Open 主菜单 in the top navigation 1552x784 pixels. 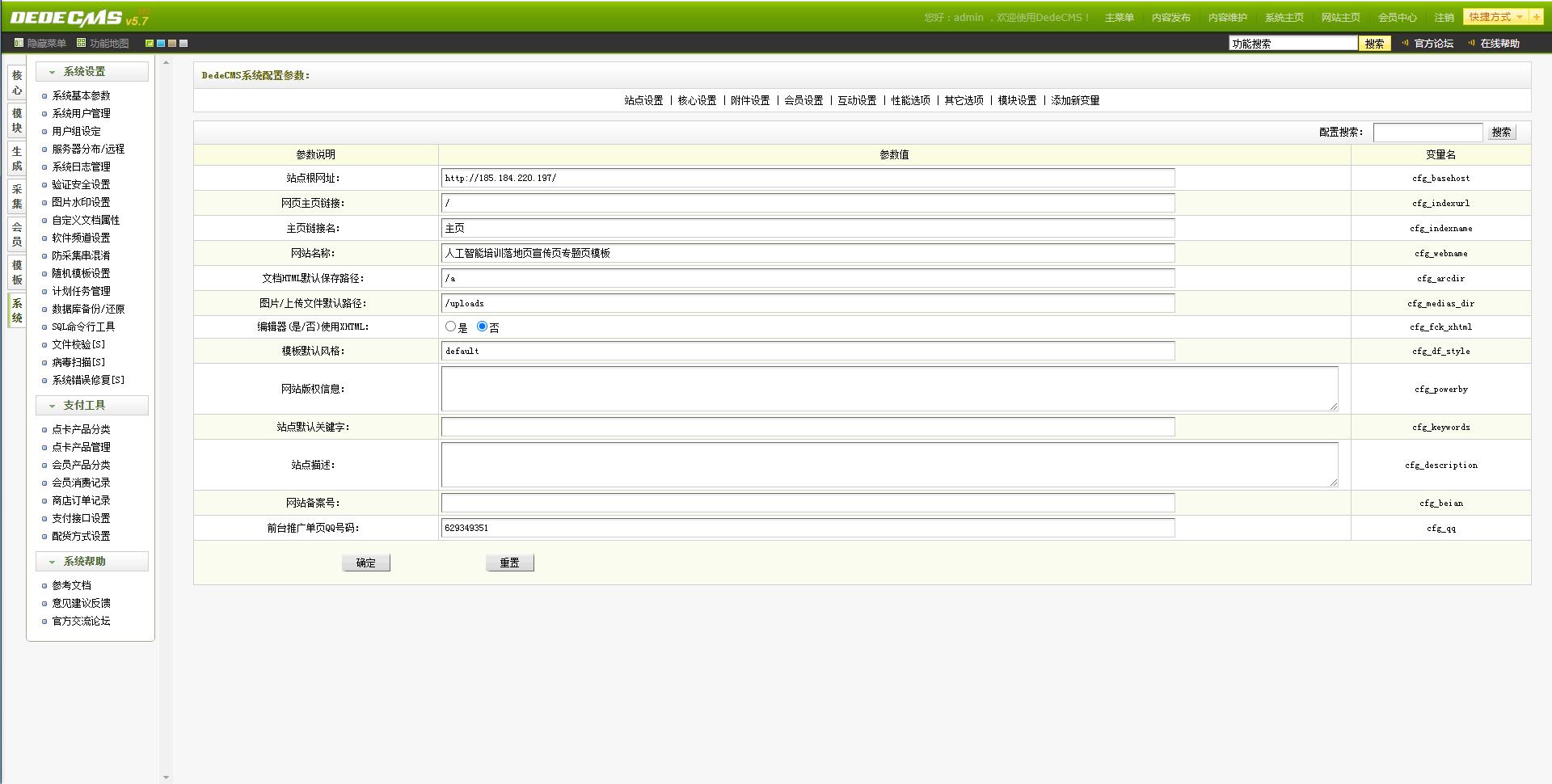tap(1120, 18)
